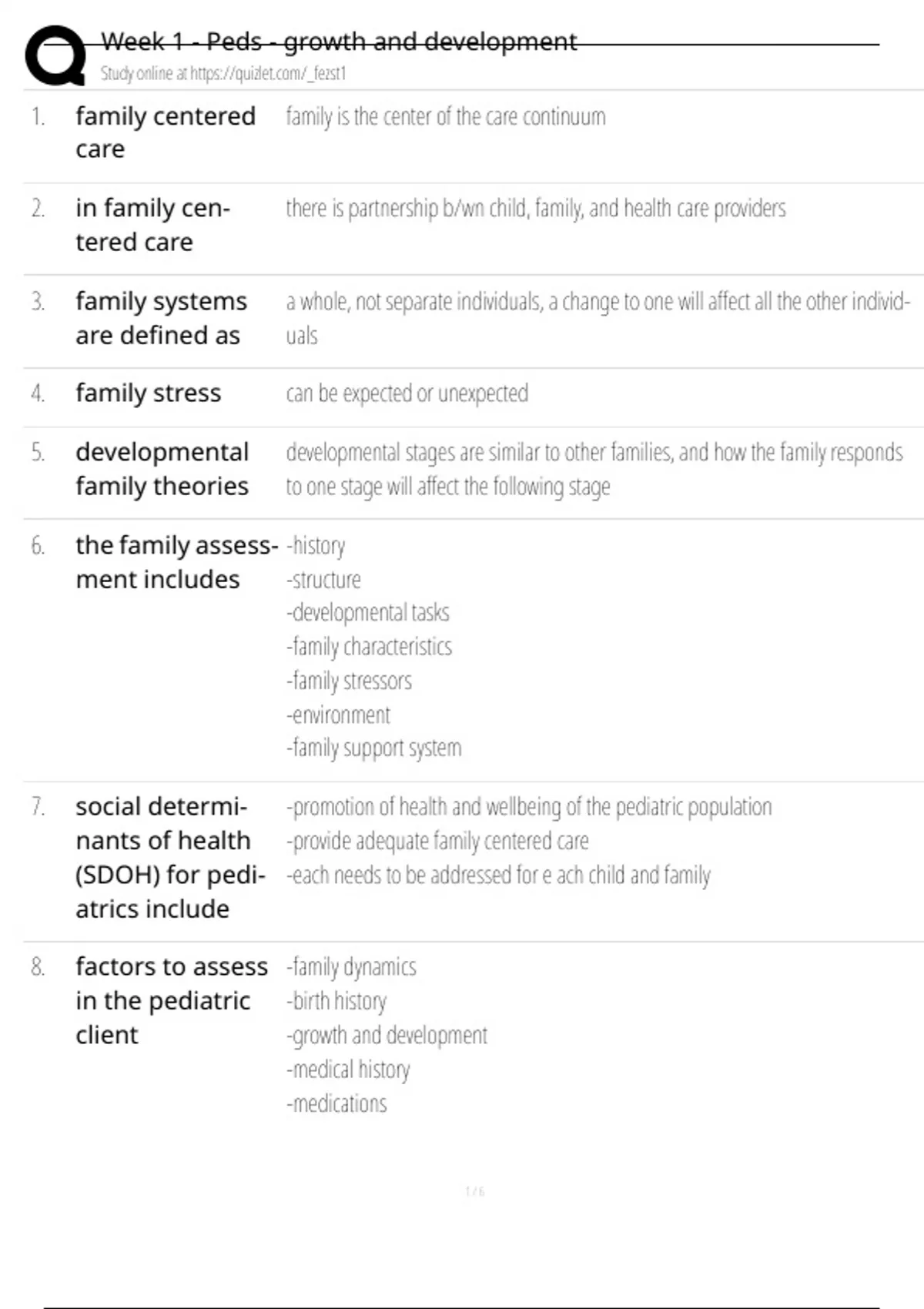This screenshot has height=1309, width=924.
Task: Select the term "family centered care"
Action: (165, 132)
